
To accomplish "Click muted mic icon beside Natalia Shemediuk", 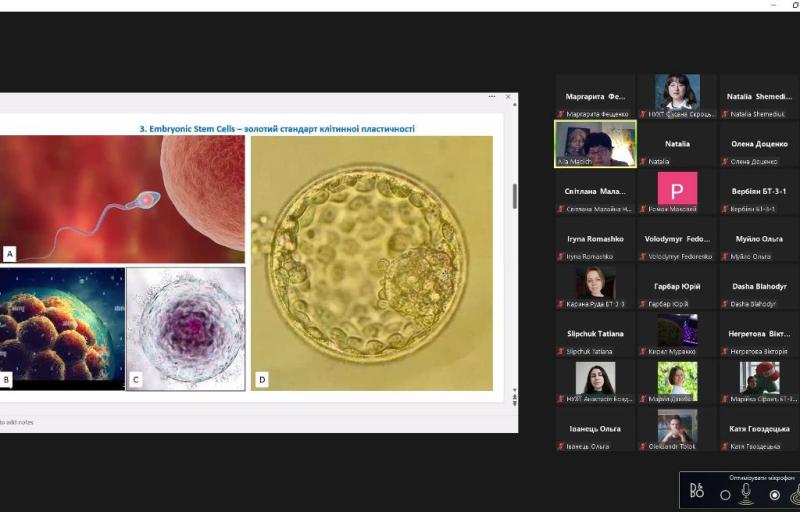I will (724, 114).
